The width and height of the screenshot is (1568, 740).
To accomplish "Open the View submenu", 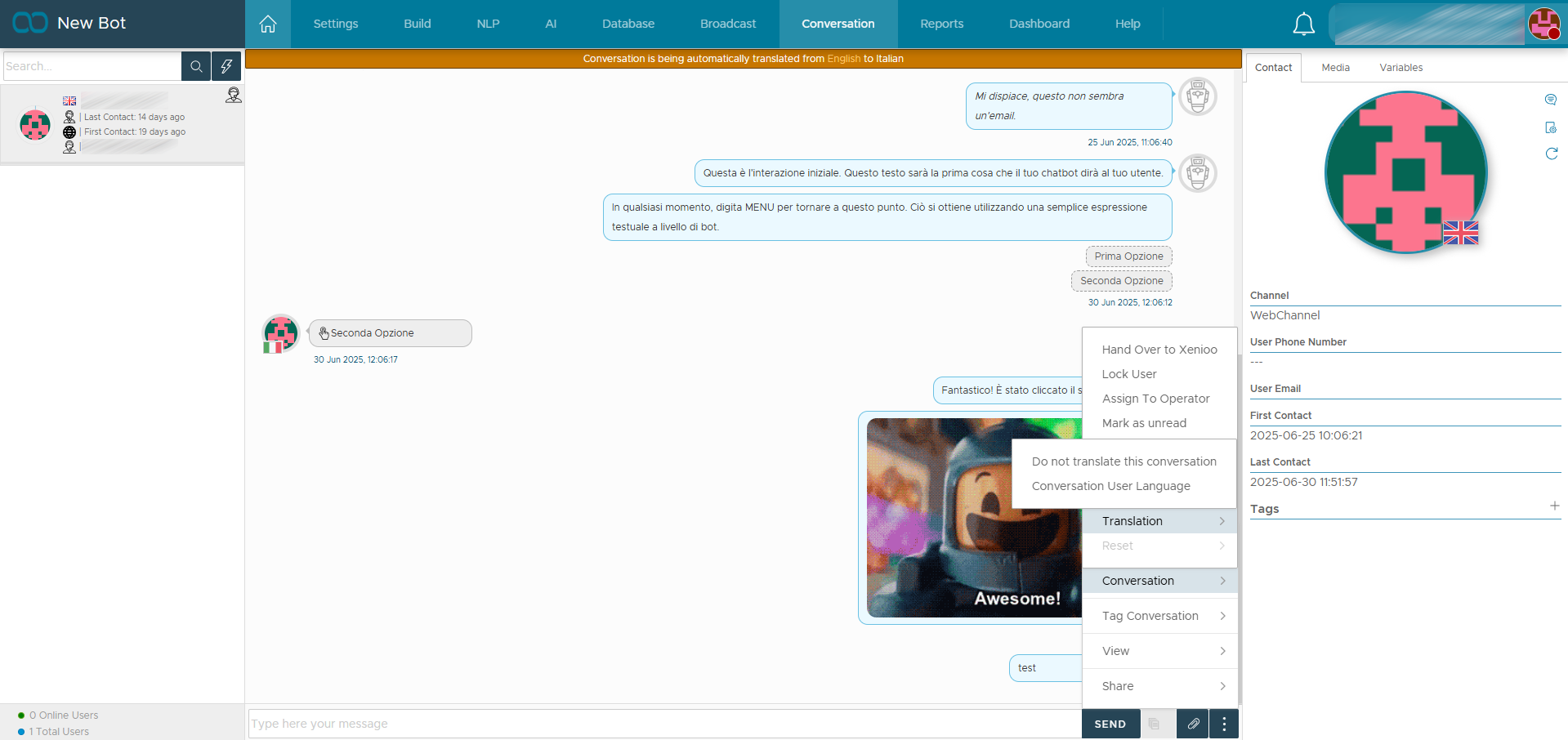I will pos(1159,651).
